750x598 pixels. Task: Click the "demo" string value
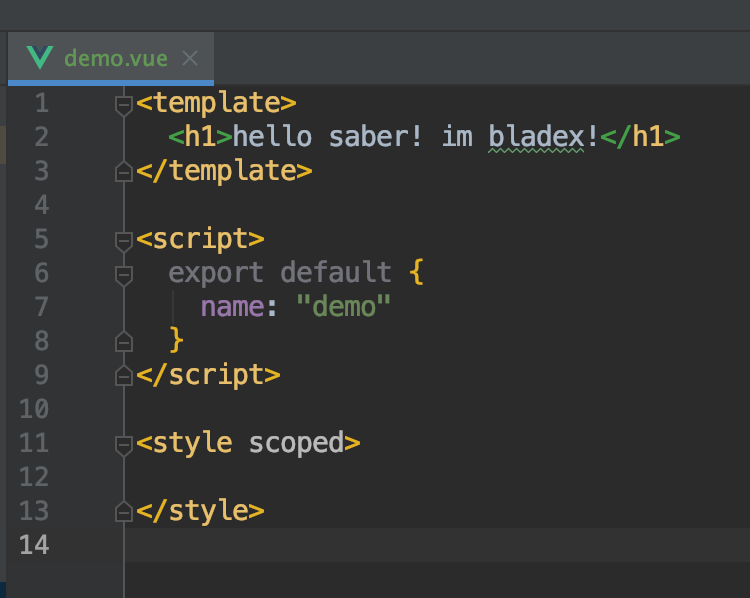pos(344,306)
